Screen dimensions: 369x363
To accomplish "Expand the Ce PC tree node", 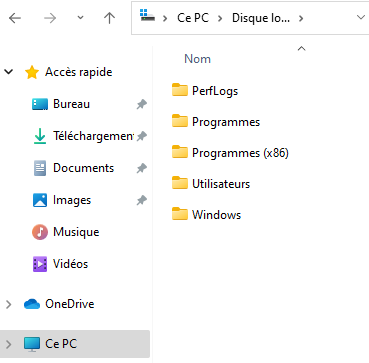I will 9,344.
